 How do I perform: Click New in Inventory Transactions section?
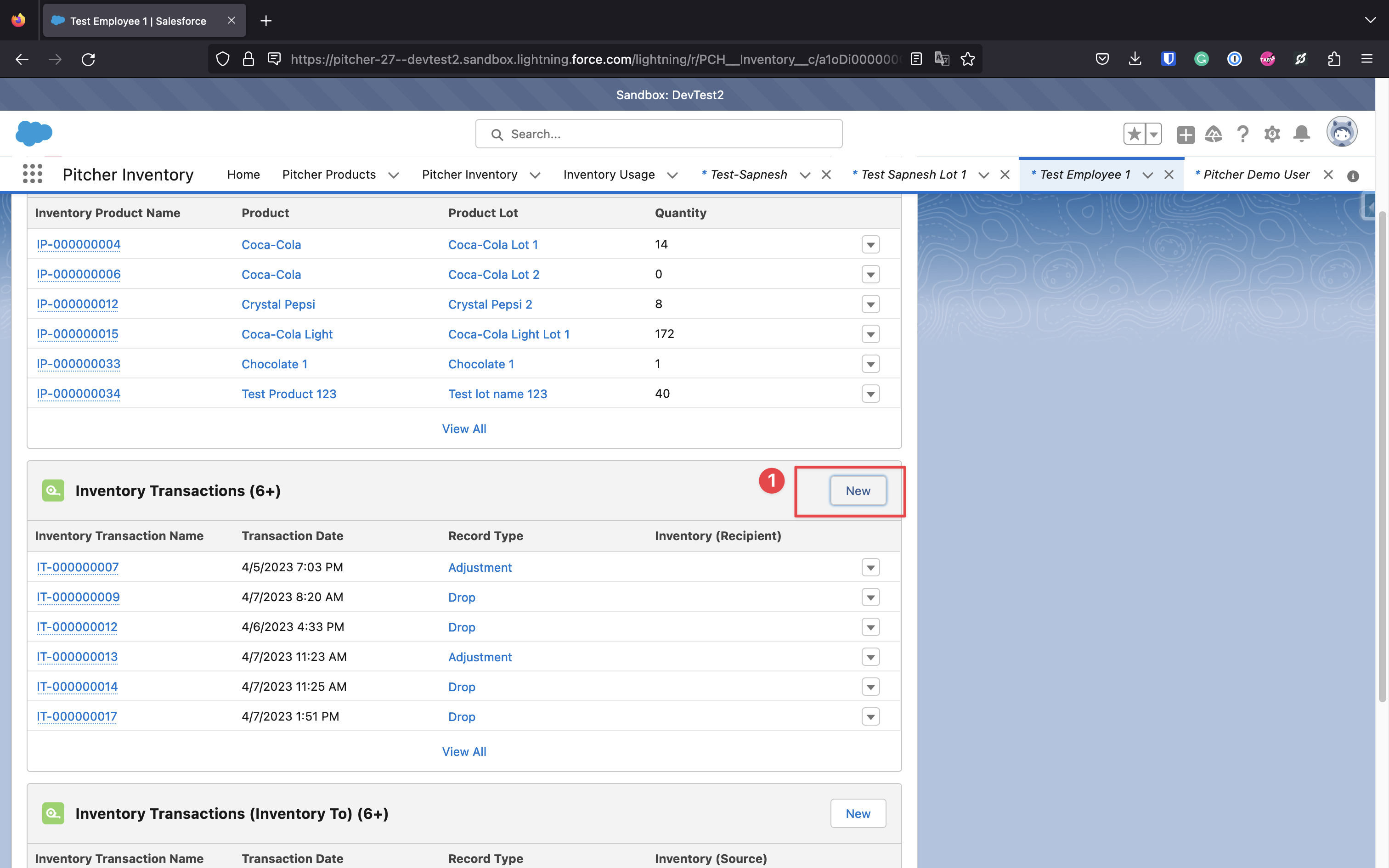pos(858,491)
